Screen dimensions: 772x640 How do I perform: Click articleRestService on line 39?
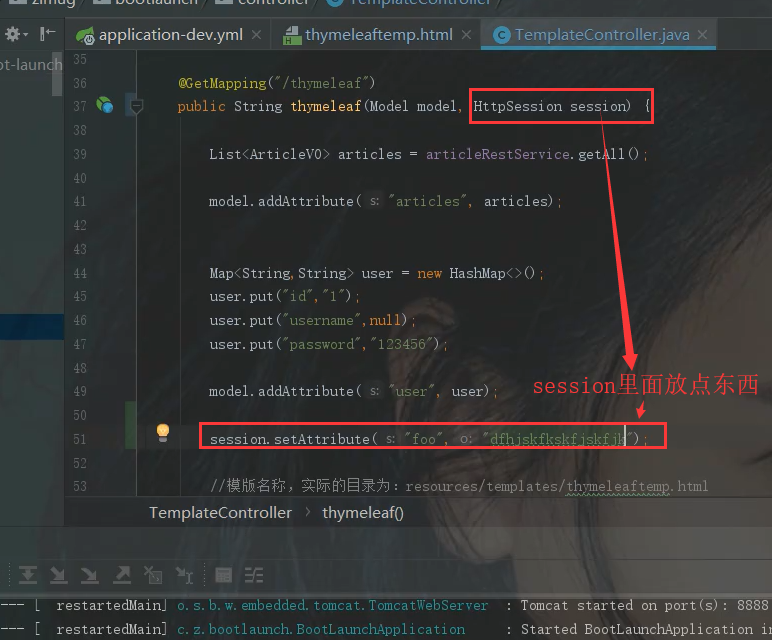pyautogui.click(x=498, y=154)
